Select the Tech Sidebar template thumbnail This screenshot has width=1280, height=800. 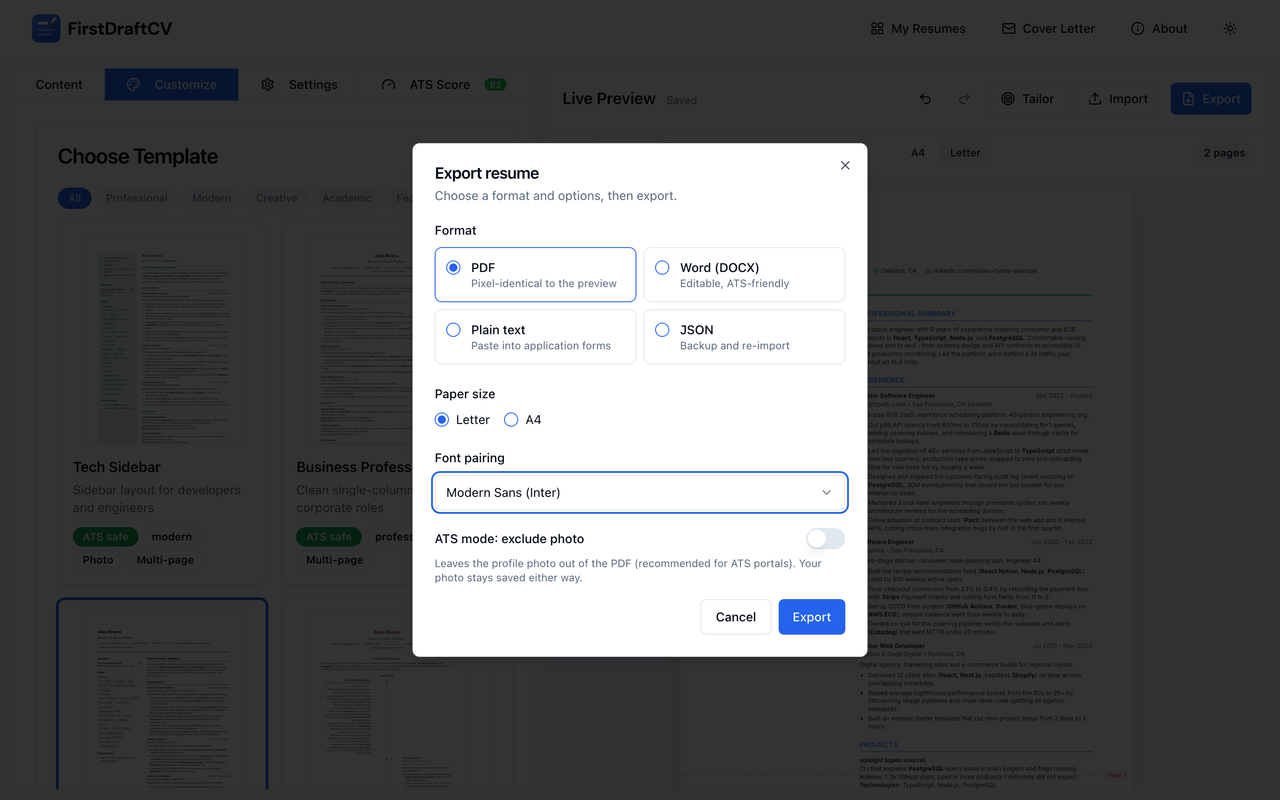click(x=162, y=341)
